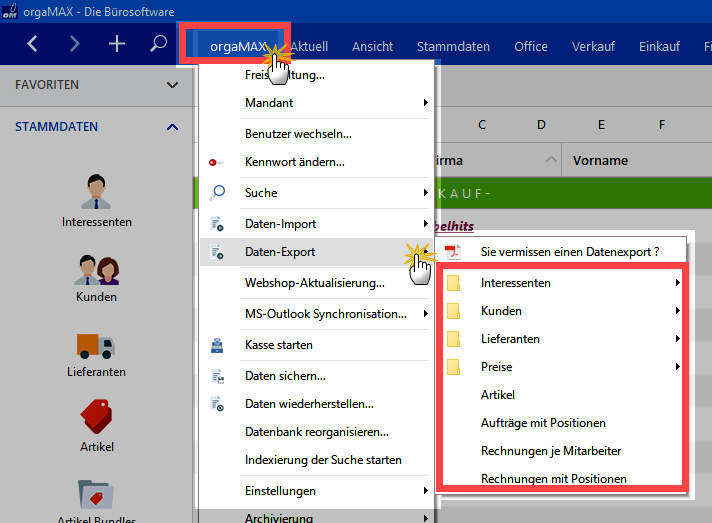Image resolution: width=712 pixels, height=523 pixels.
Task: Sort by the Vorname column header
Action: (x=600, y=161)
